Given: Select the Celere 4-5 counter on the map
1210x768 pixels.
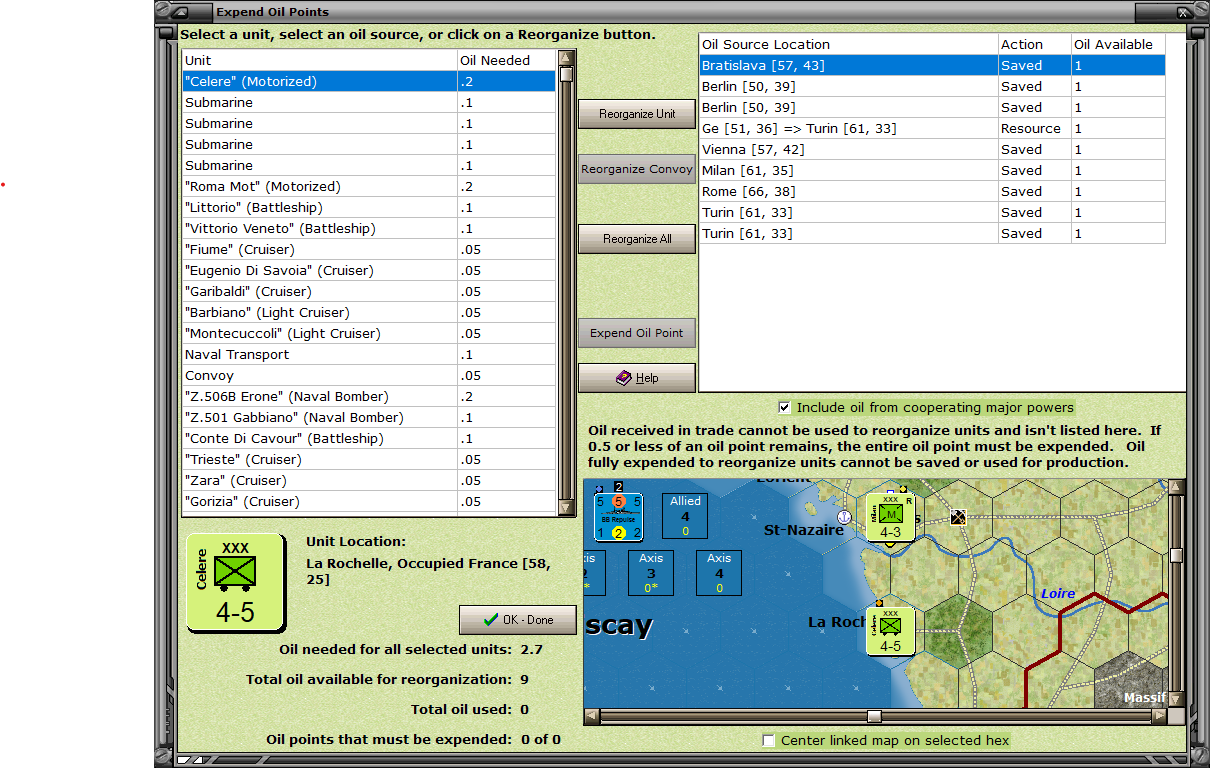Looking at the screenshot, I should [890, 630].
